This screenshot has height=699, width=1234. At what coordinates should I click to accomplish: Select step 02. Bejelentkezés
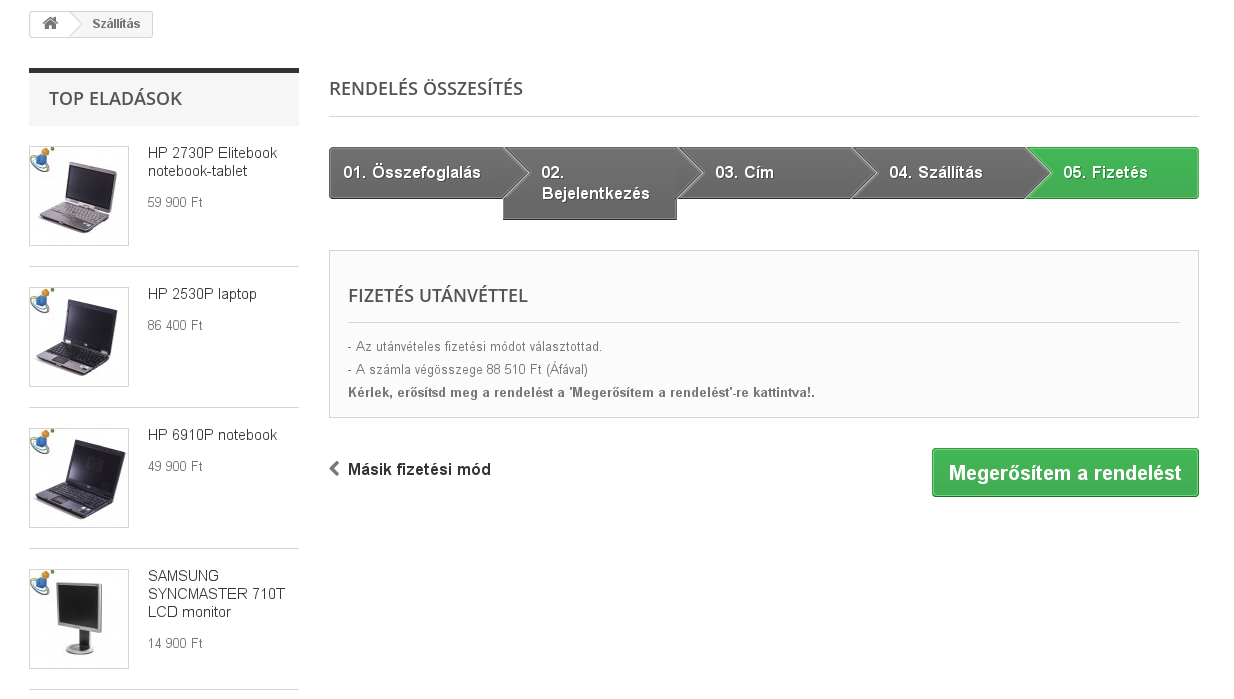coord(595,183)
